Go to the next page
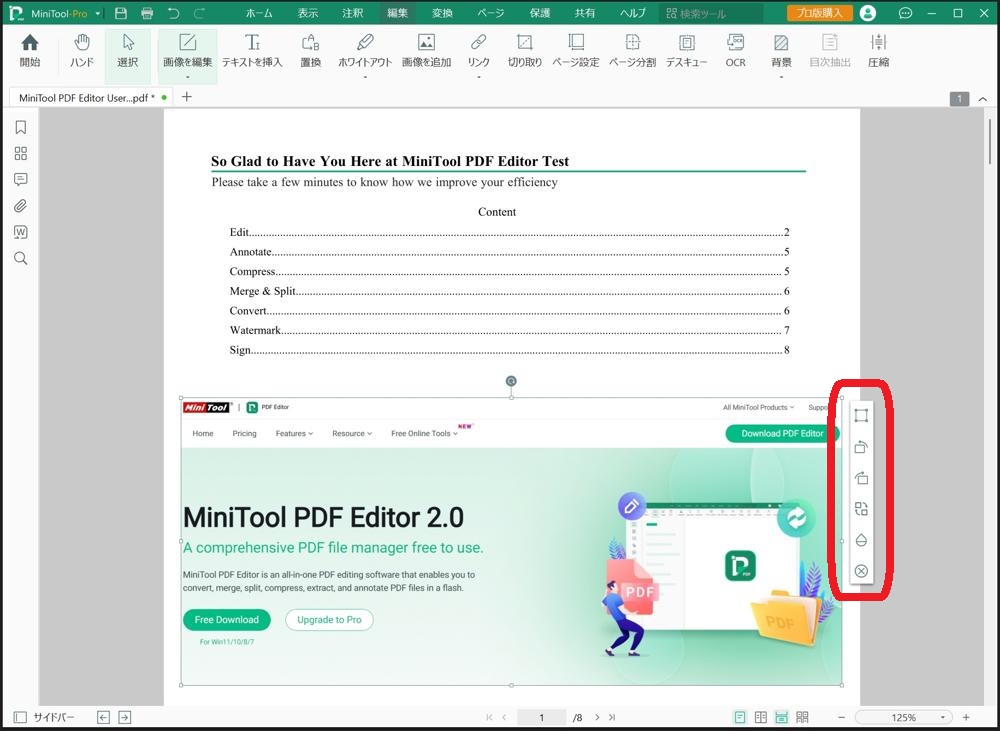 [597, 717]
